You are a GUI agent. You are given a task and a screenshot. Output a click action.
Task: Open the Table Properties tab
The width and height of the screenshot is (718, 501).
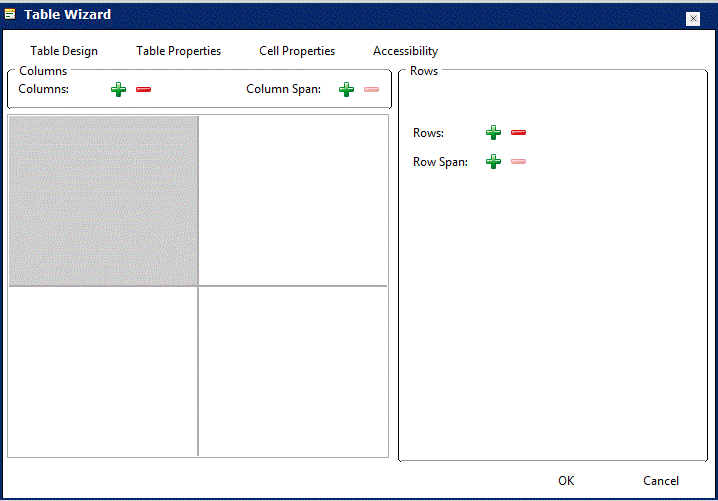[x=178, y=51]
